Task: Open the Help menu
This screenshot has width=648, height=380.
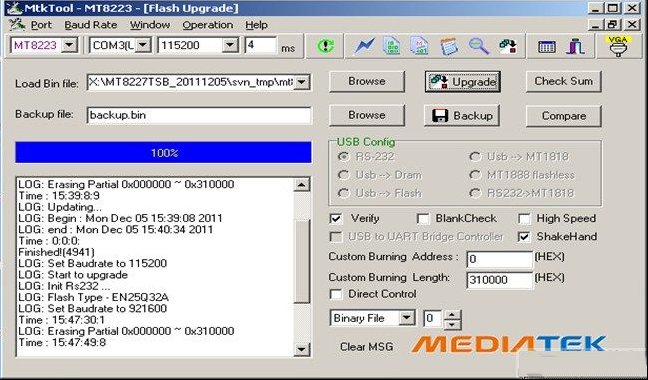Action: (x=256, y=25)
